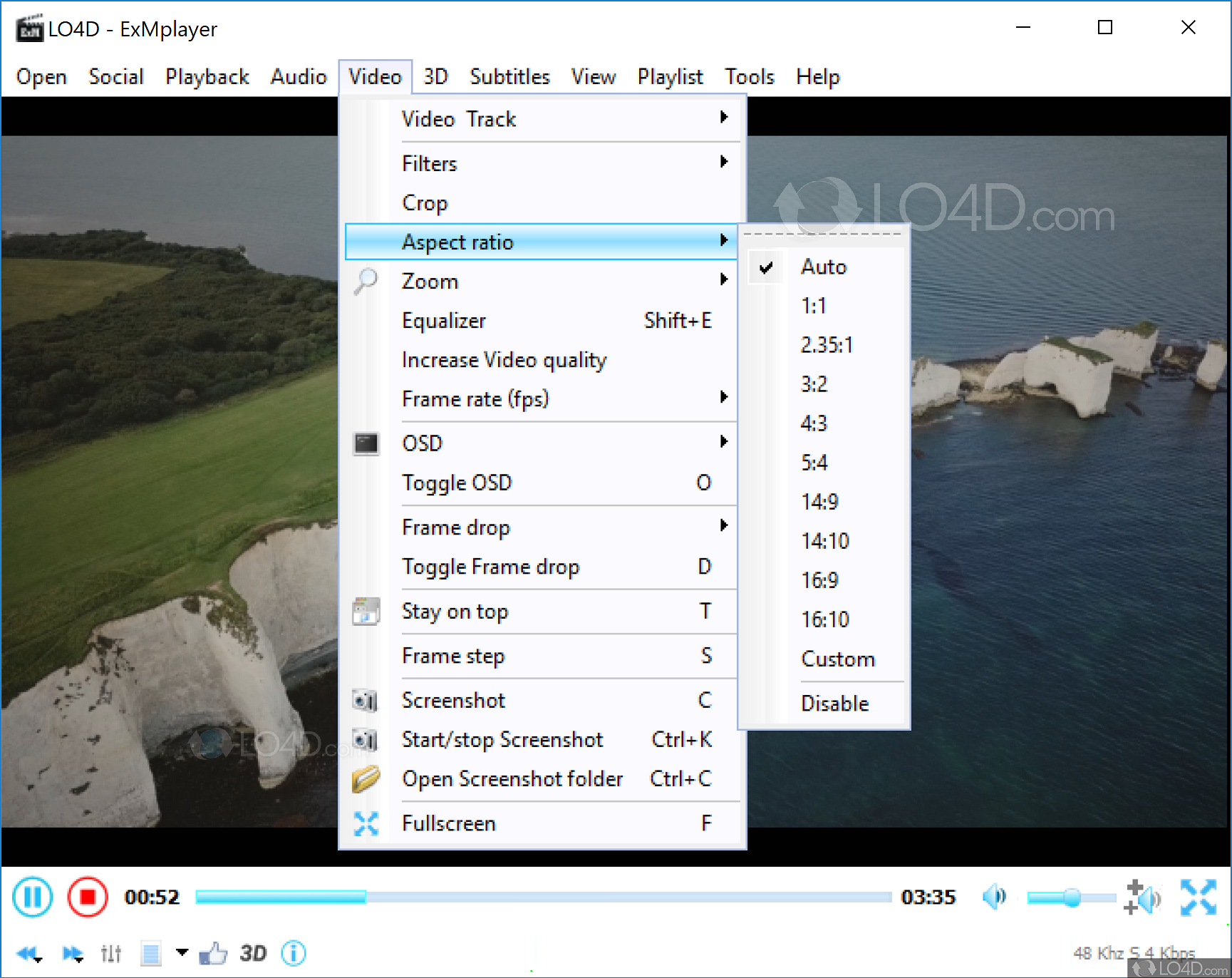The height and width of the screenshot is (978, 1232).
Task: Pause the video playback
Action: pos(32,897)
